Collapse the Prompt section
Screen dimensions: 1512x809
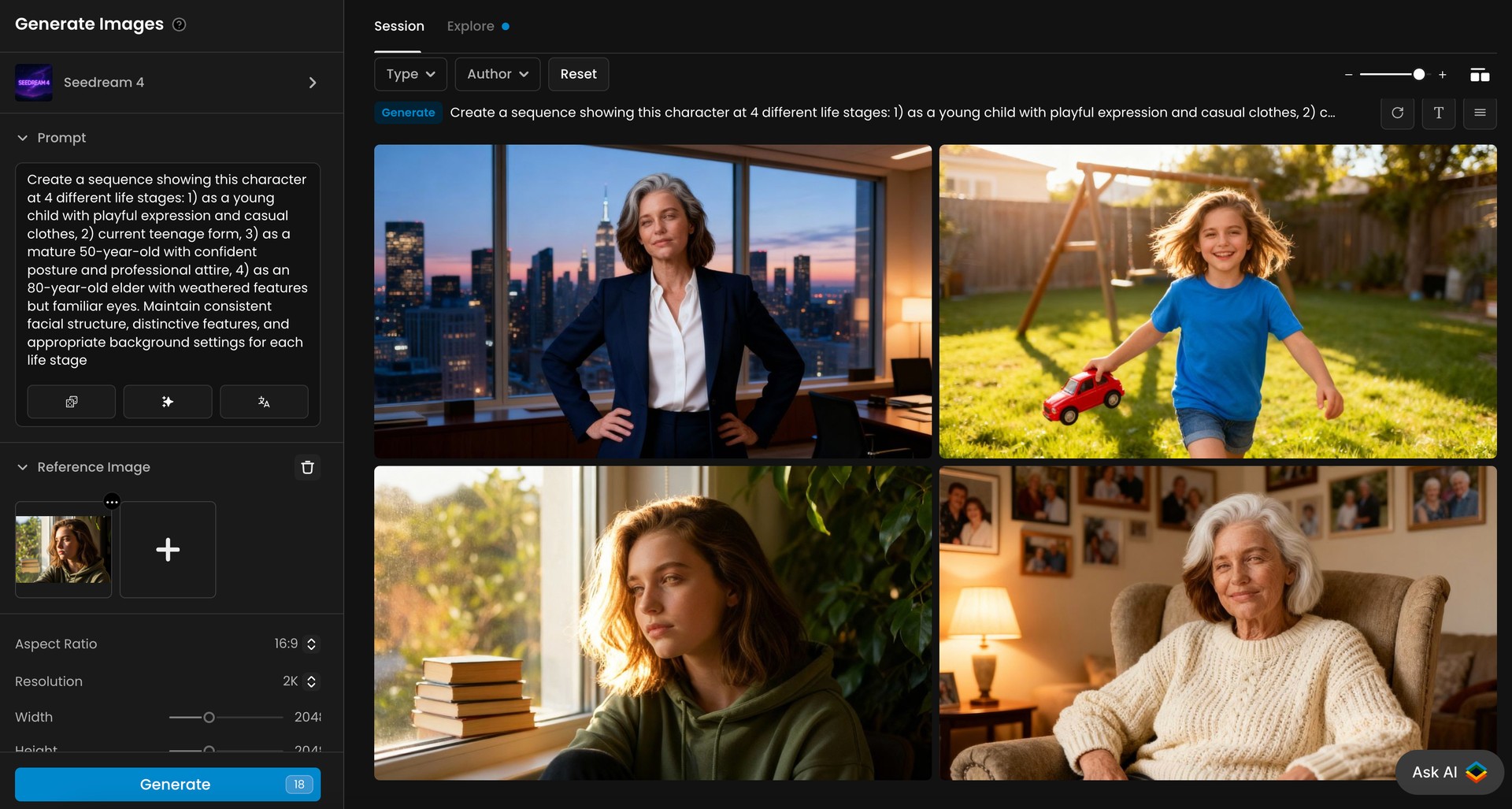(x=23, y=138)
